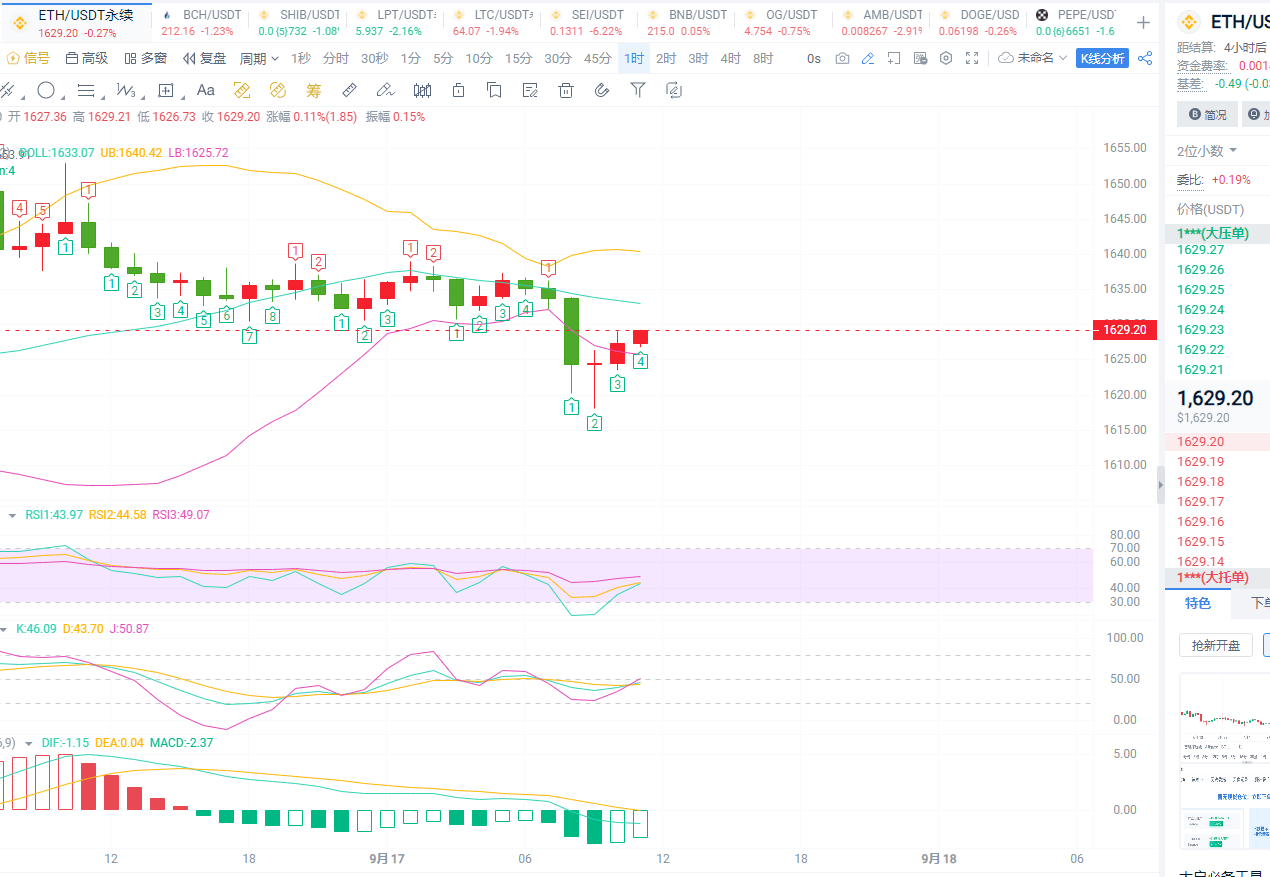Click the MACD indicator value label
1270x877 pixels.
pyautogui.click(x=181, y=743)
